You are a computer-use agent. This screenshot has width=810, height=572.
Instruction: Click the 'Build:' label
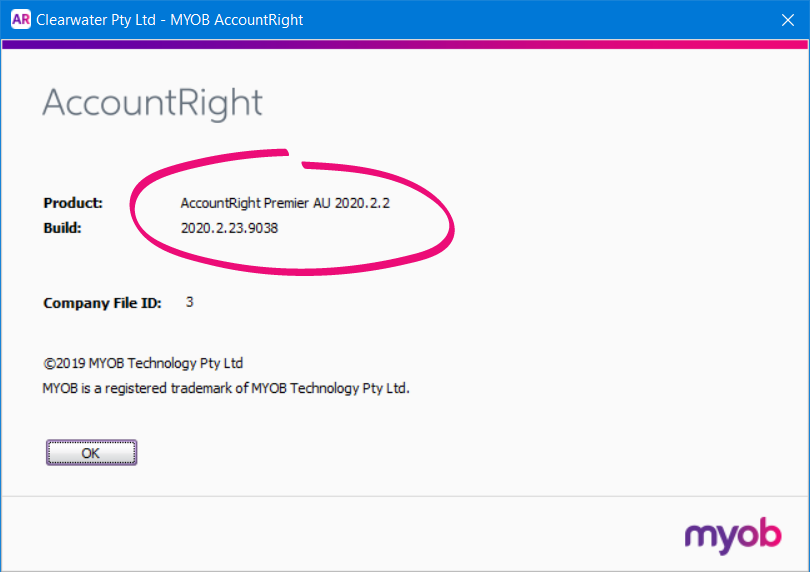[63, 228]
